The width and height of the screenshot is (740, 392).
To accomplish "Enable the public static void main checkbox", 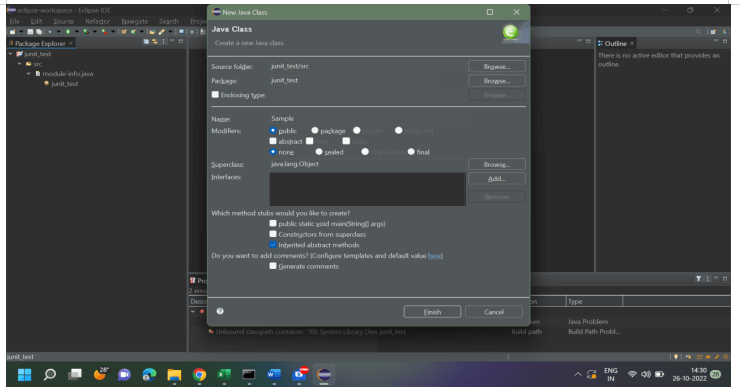I will pos(273,224).
